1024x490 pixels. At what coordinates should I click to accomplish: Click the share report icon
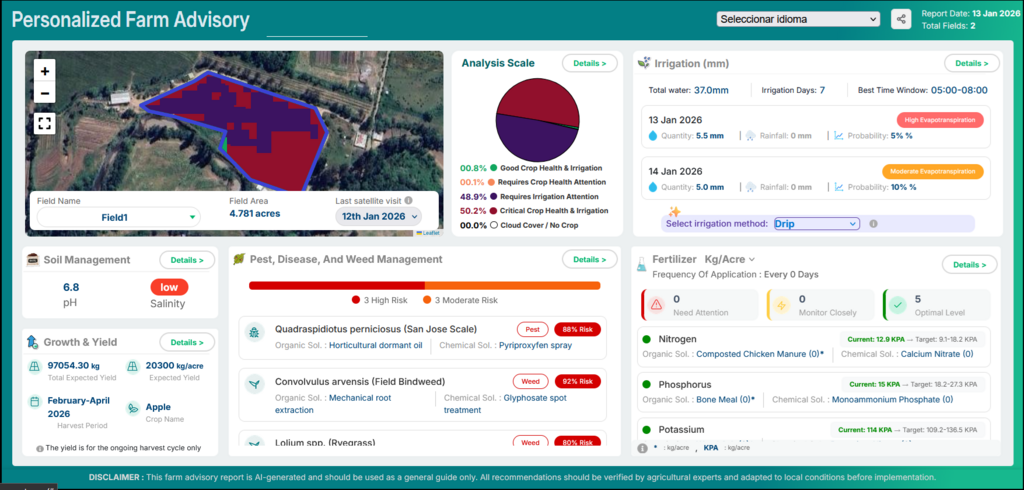(901, 19)
